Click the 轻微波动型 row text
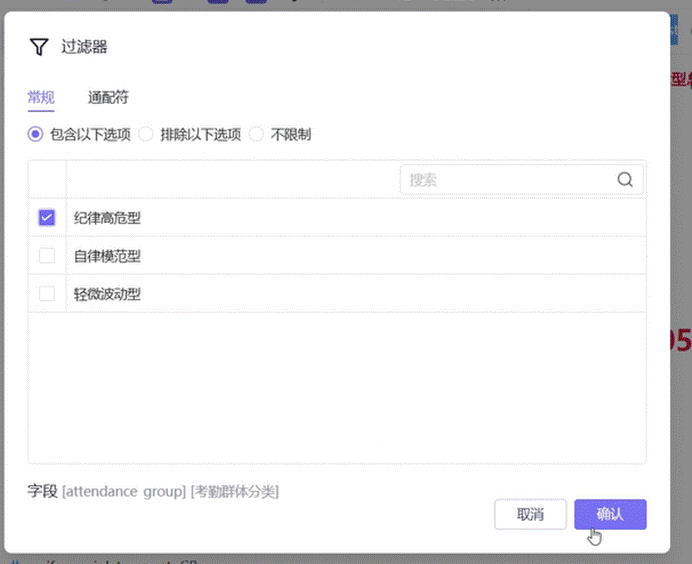 (107, 294)
